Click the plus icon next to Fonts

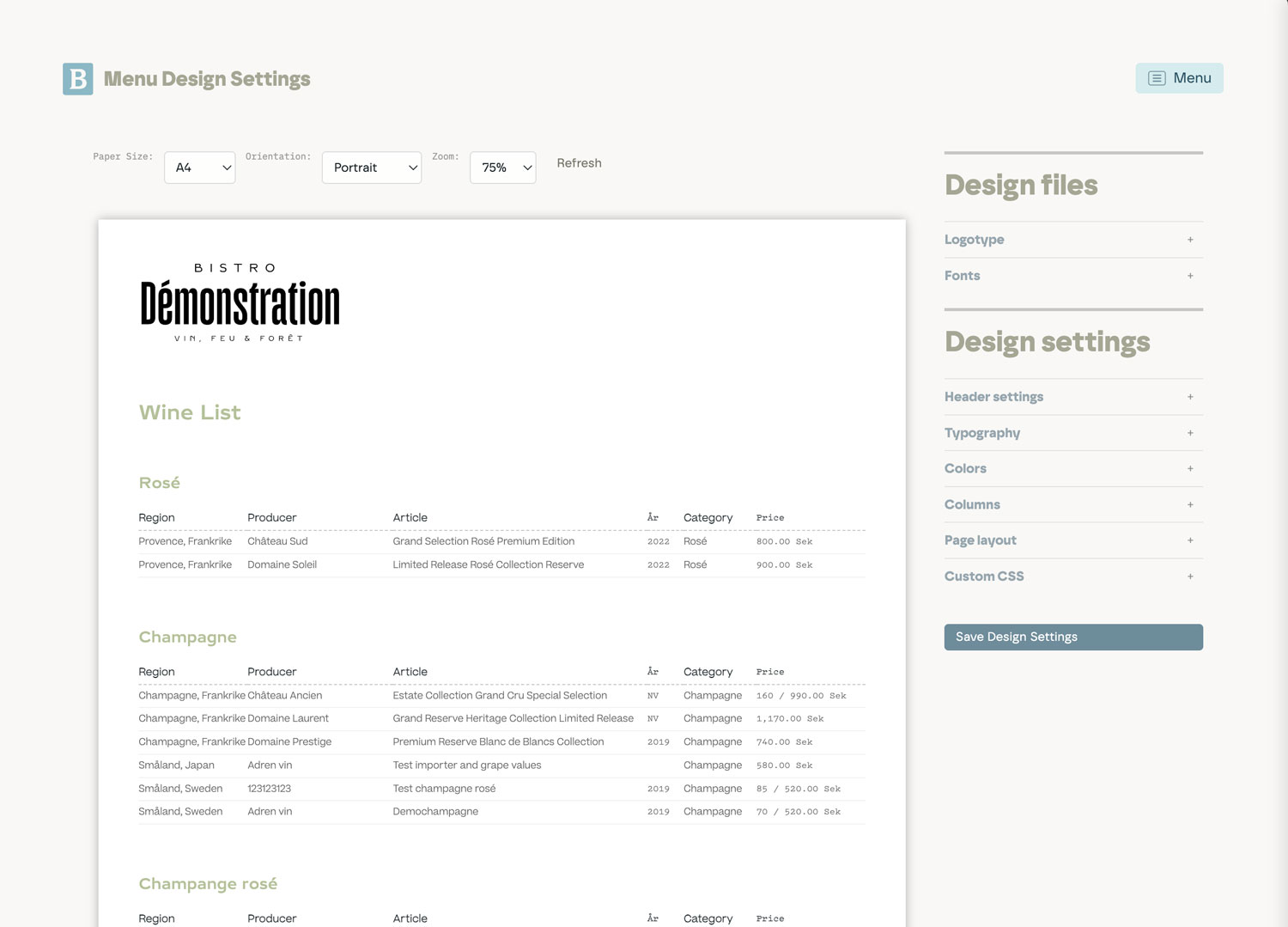(1190, 276)
